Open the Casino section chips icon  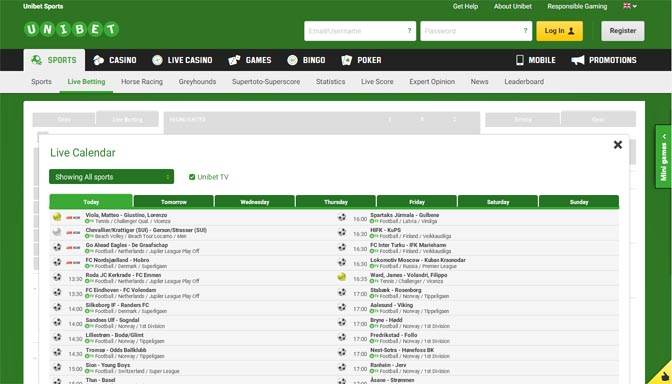pos(99,60)
